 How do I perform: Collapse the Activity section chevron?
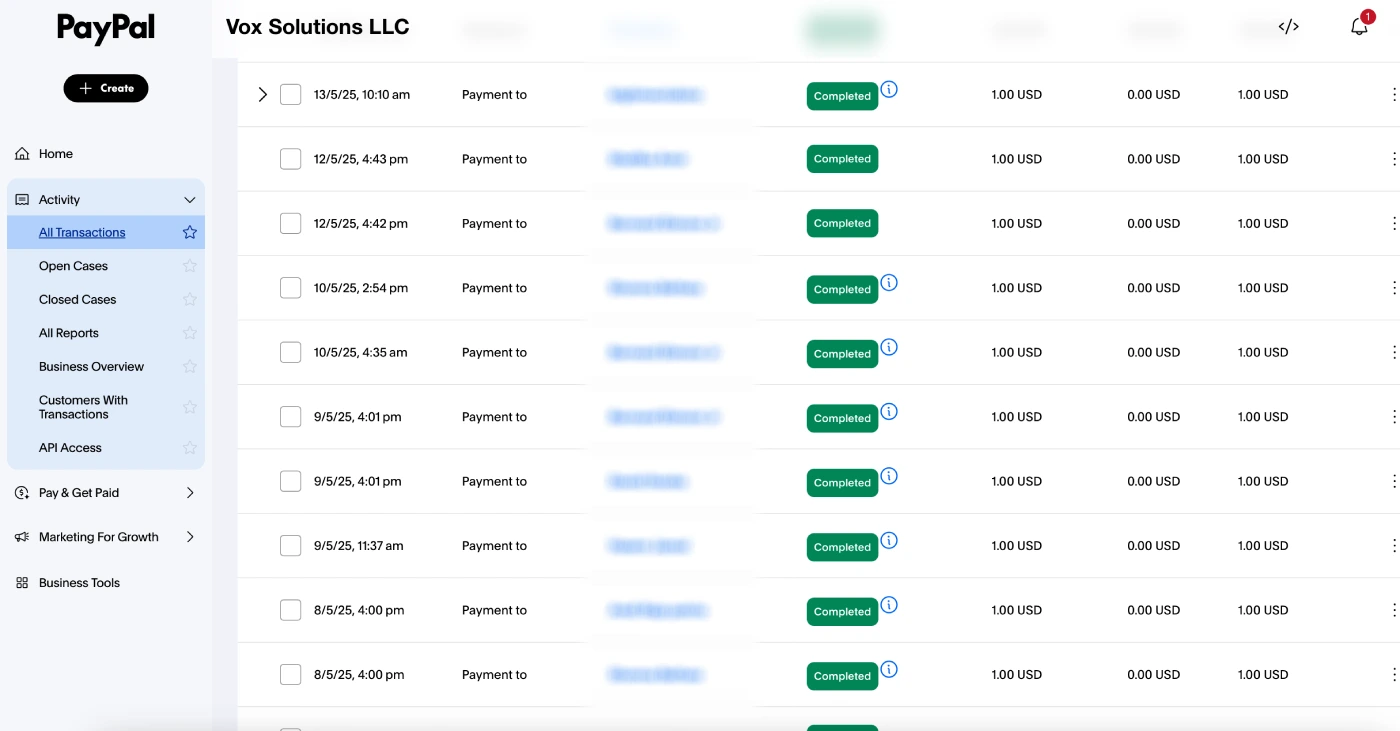(189, 199)
